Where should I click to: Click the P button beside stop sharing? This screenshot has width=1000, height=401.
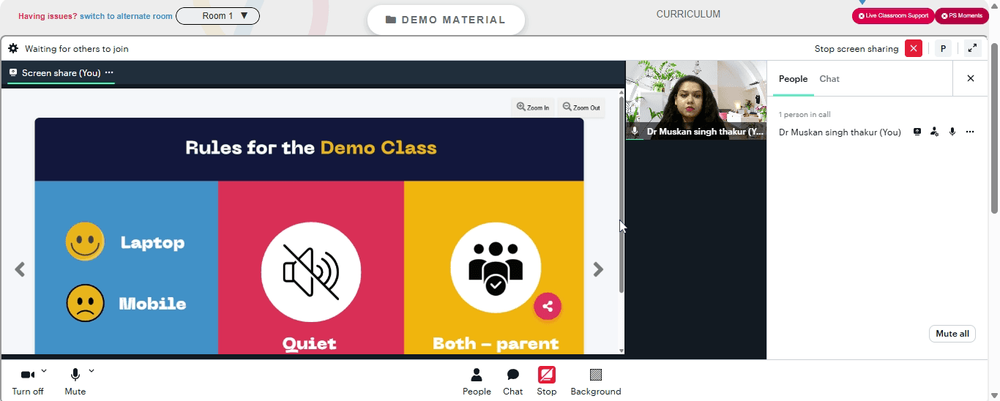[943, 48]
